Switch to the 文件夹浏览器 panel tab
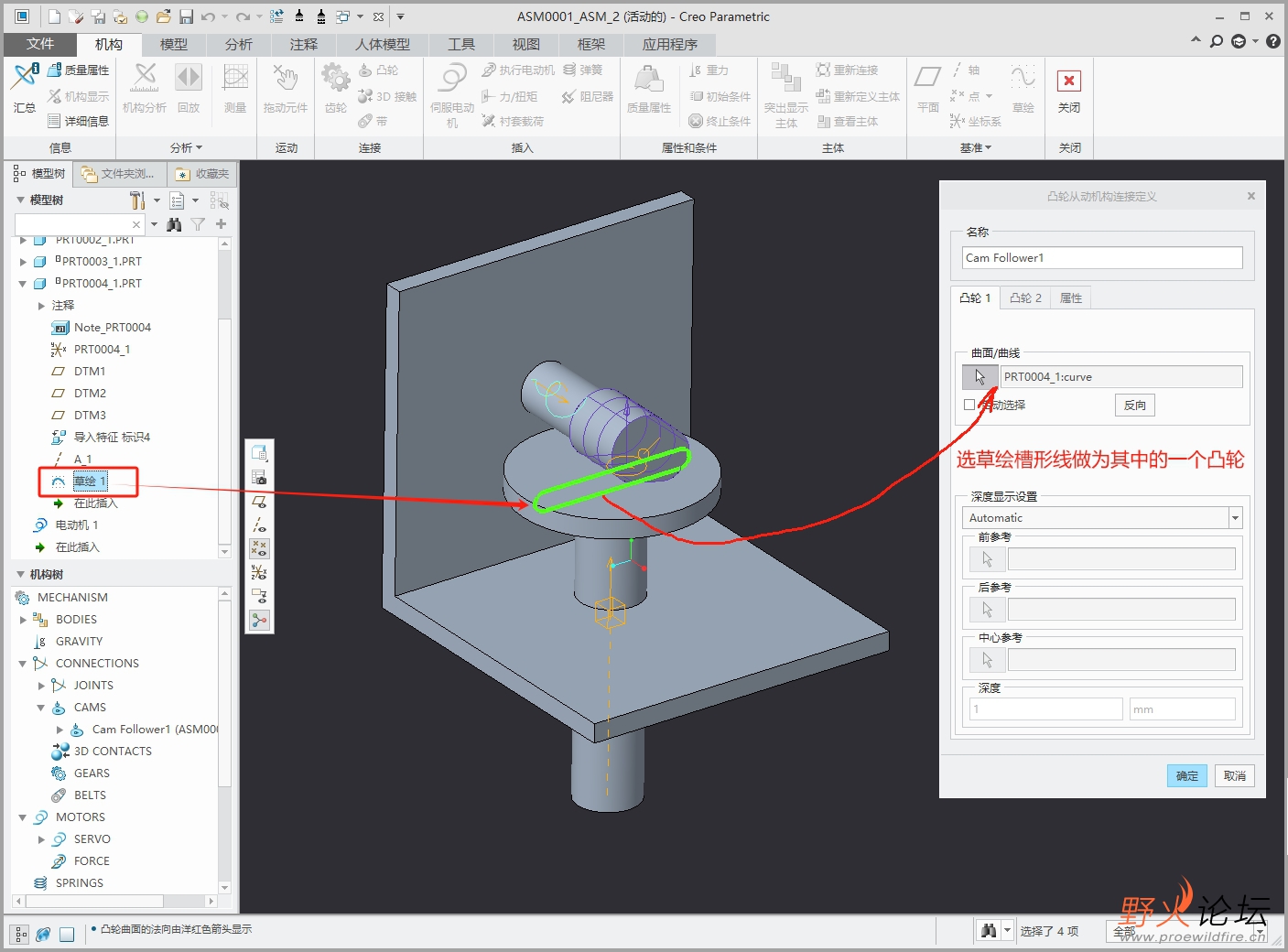1288x952 pixels. (121, 174)
